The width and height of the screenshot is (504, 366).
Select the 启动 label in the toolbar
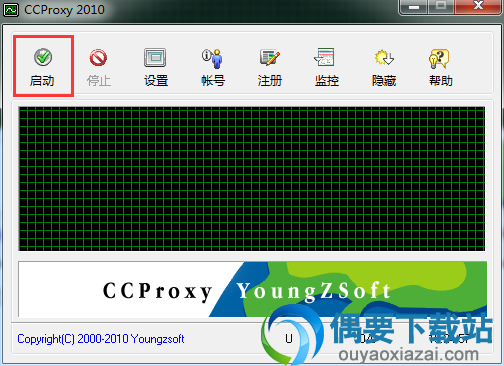(x=42, y=81)
